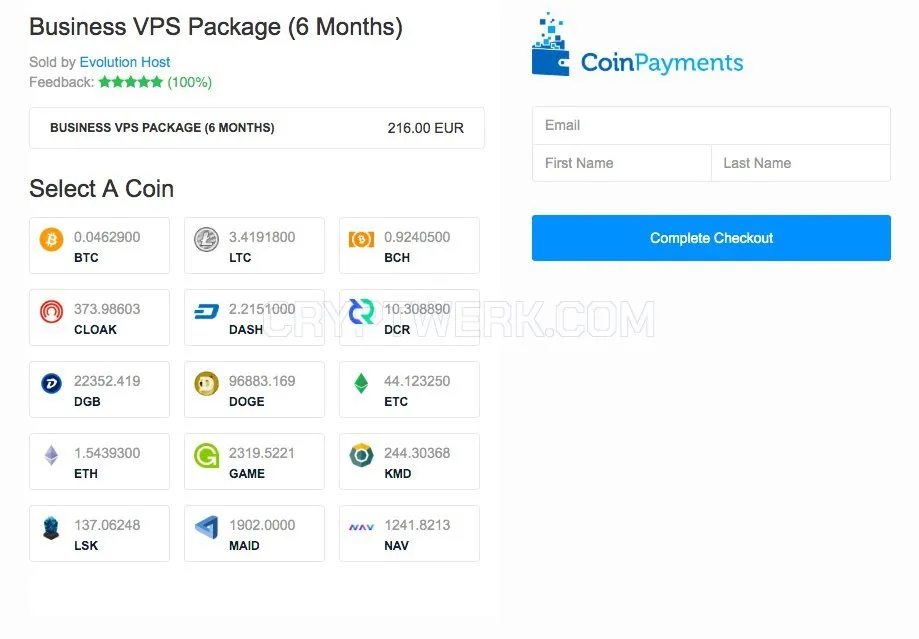Pick the Bitcoin Cash BCH icon
This screenshot has width=919, height=639.
click(x=362, y=239)
